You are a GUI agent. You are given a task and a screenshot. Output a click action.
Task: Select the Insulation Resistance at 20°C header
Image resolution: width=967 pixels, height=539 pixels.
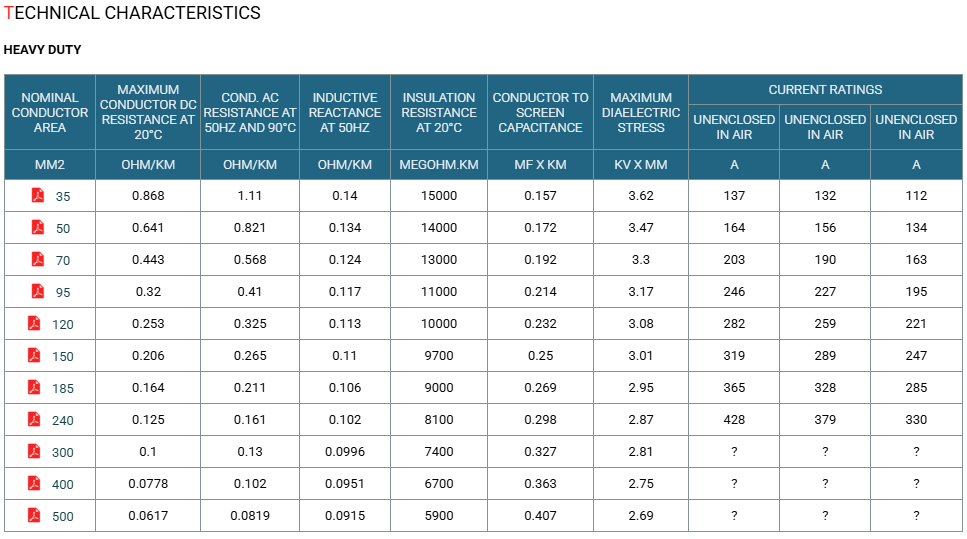(x=439, y=112)
